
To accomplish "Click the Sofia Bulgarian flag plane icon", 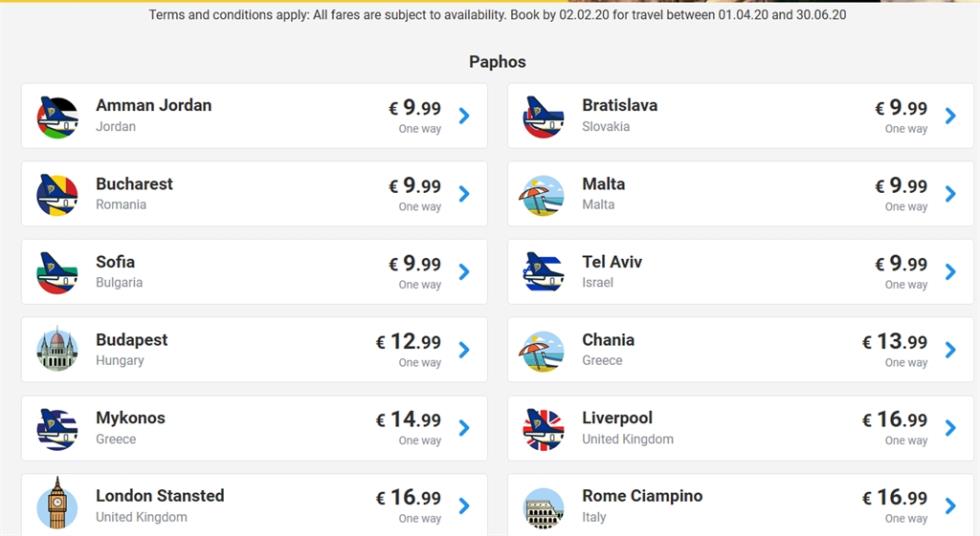I will [x=58, y=273].
